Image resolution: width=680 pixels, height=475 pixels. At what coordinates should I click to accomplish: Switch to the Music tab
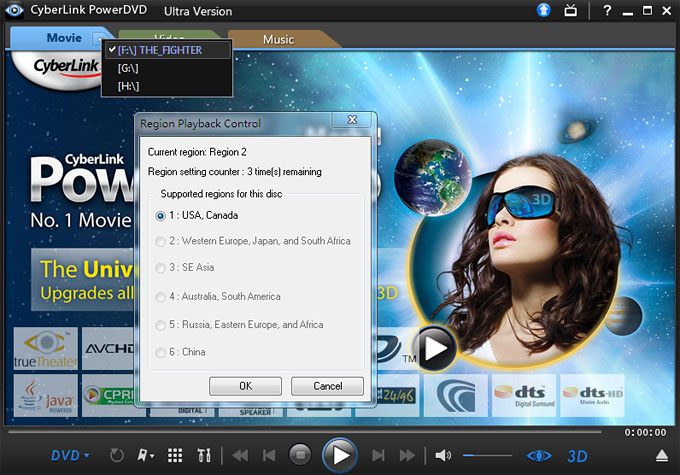[278, 39]
